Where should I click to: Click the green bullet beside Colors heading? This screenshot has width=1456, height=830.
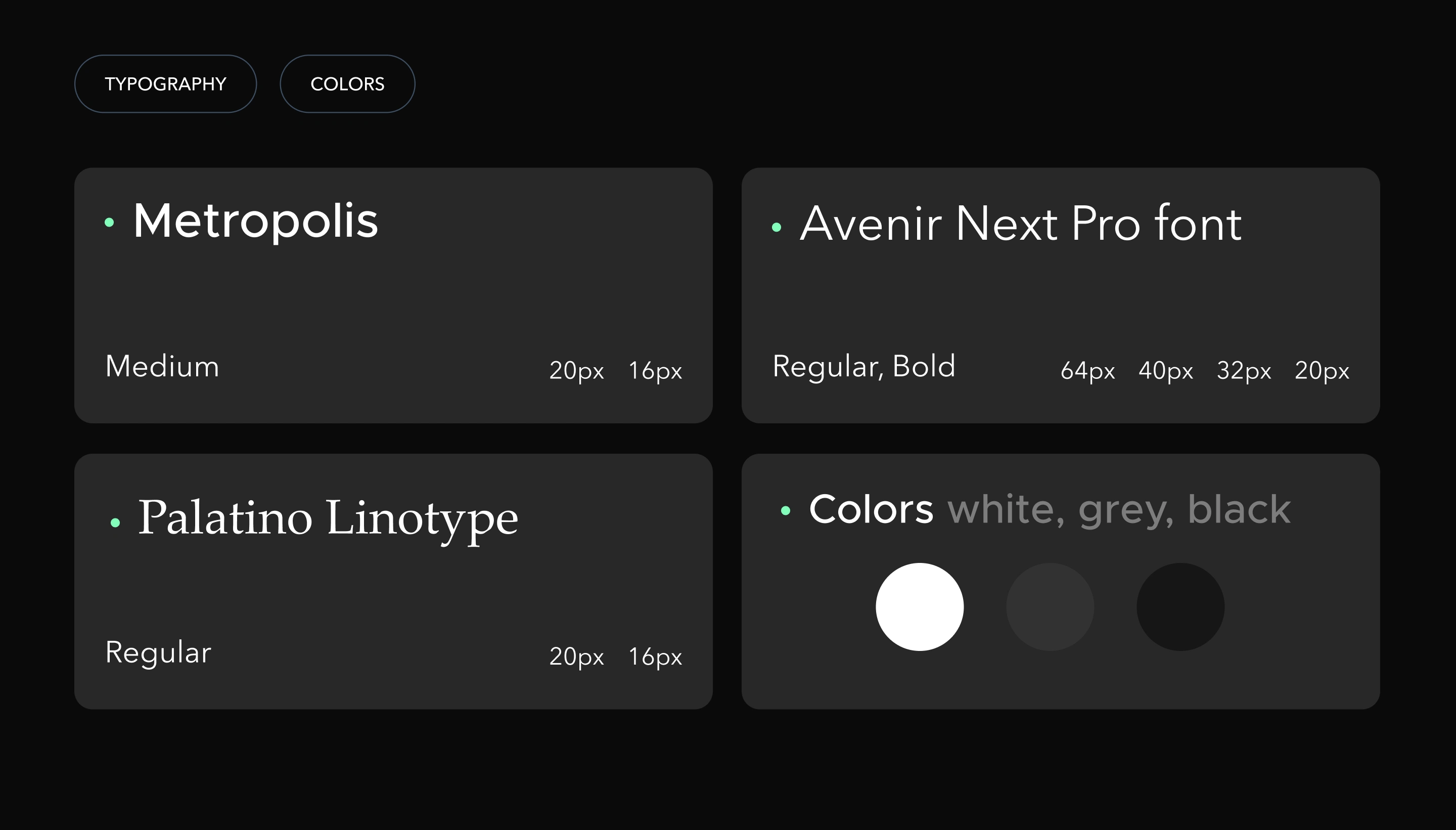(786, 510)
